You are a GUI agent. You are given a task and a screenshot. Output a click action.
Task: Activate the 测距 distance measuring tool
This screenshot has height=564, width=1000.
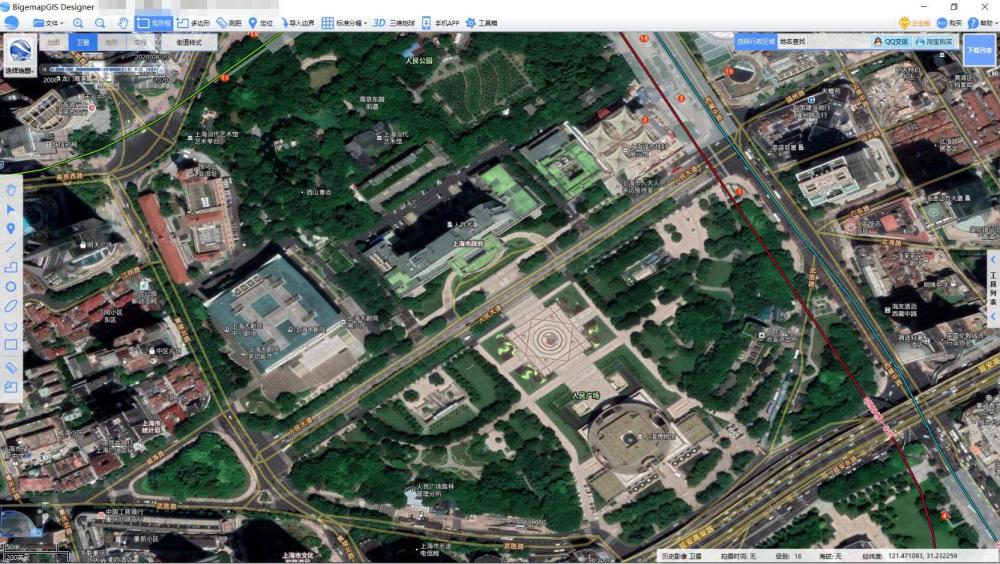229,23
